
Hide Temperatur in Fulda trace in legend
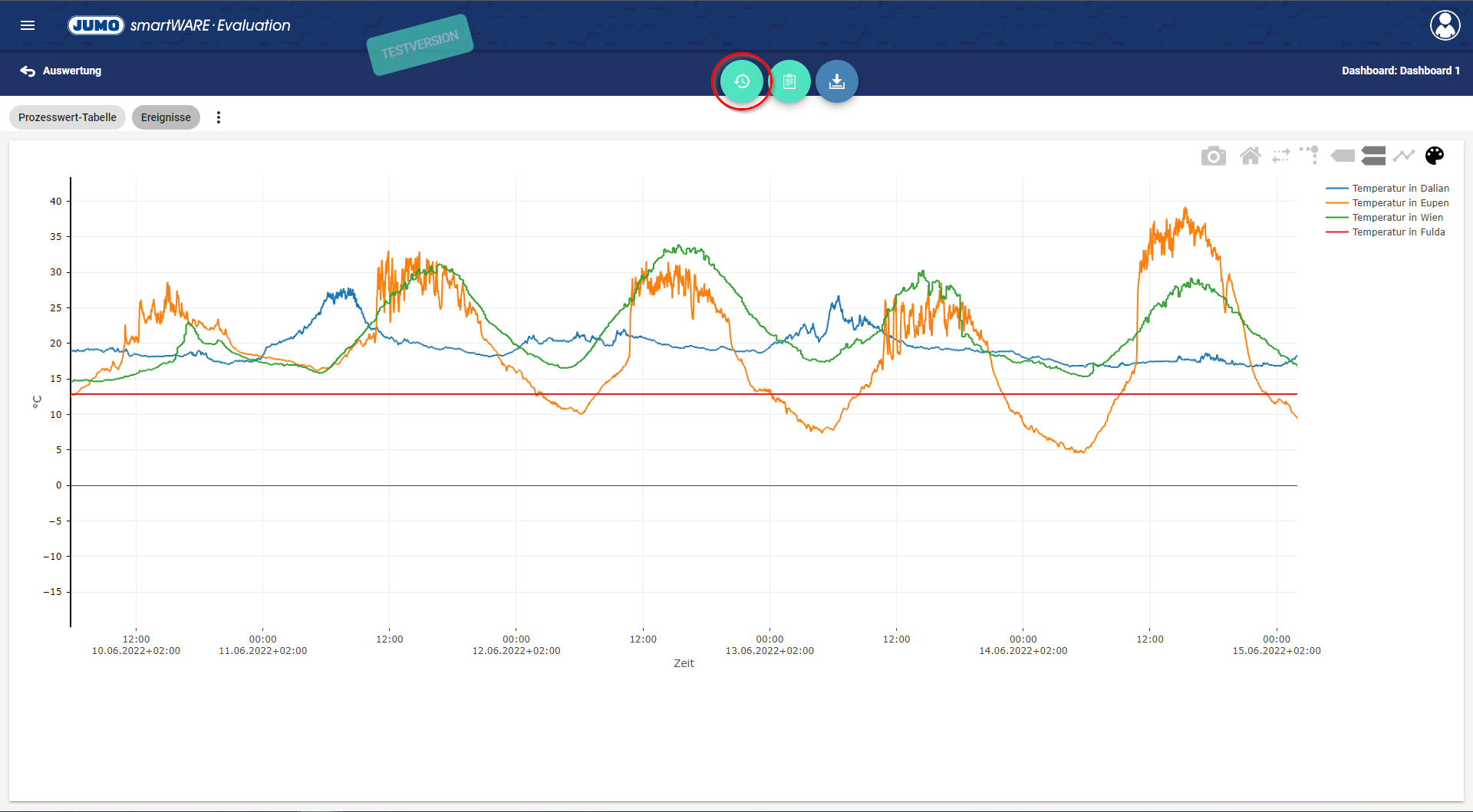(x=1398, y=232)
